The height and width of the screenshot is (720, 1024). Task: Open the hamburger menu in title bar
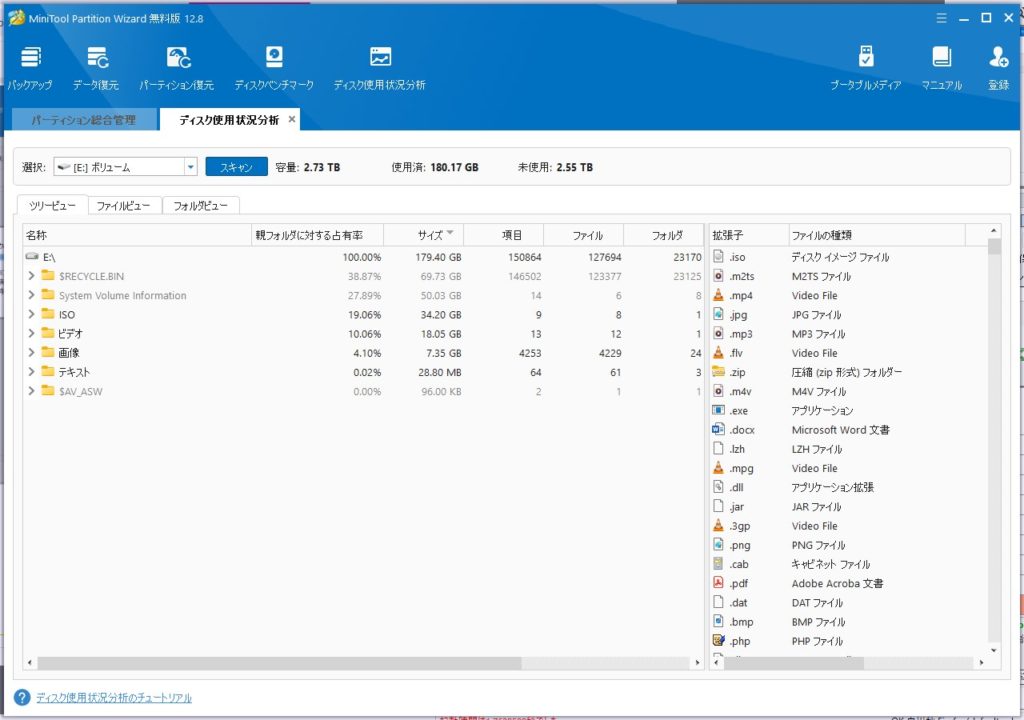pyautogui.click(x=941, y=17)
